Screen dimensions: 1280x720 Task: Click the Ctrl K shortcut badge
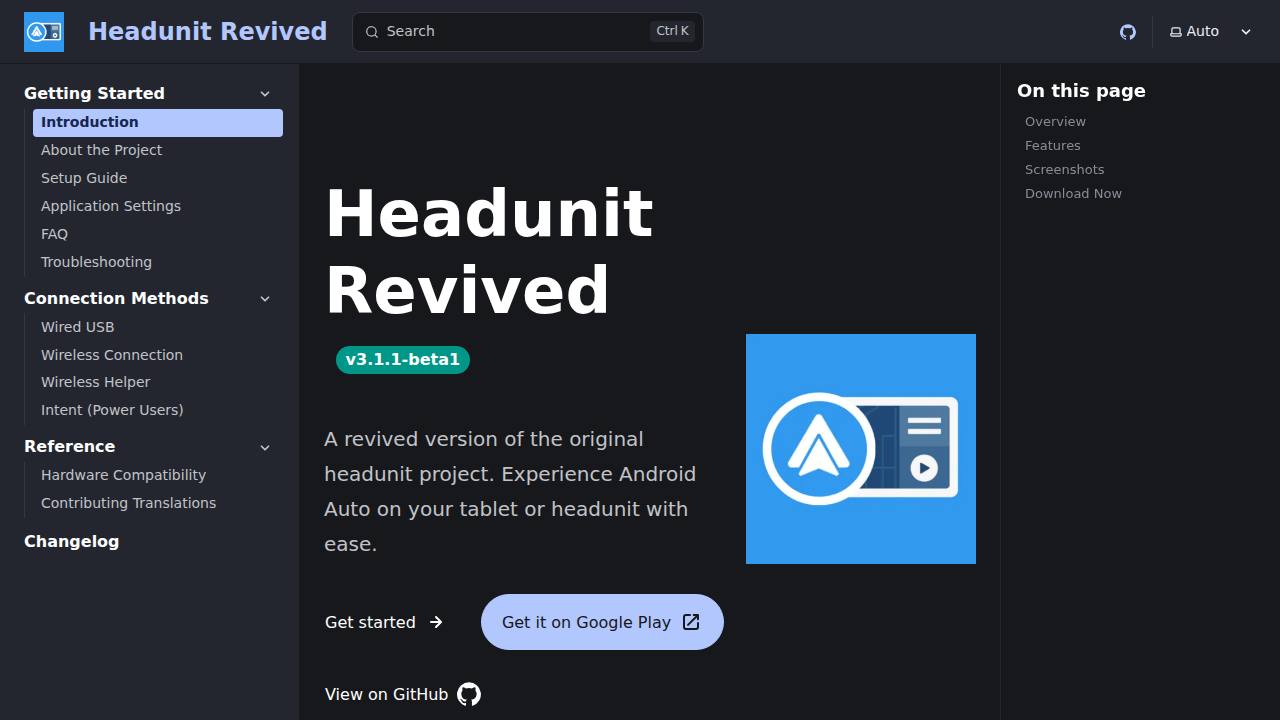tap(672, 31)
